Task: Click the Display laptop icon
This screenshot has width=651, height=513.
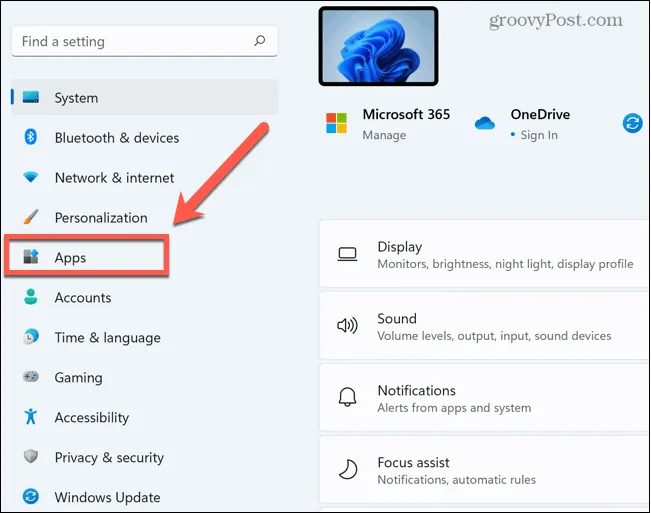Action: coord(347,254)
